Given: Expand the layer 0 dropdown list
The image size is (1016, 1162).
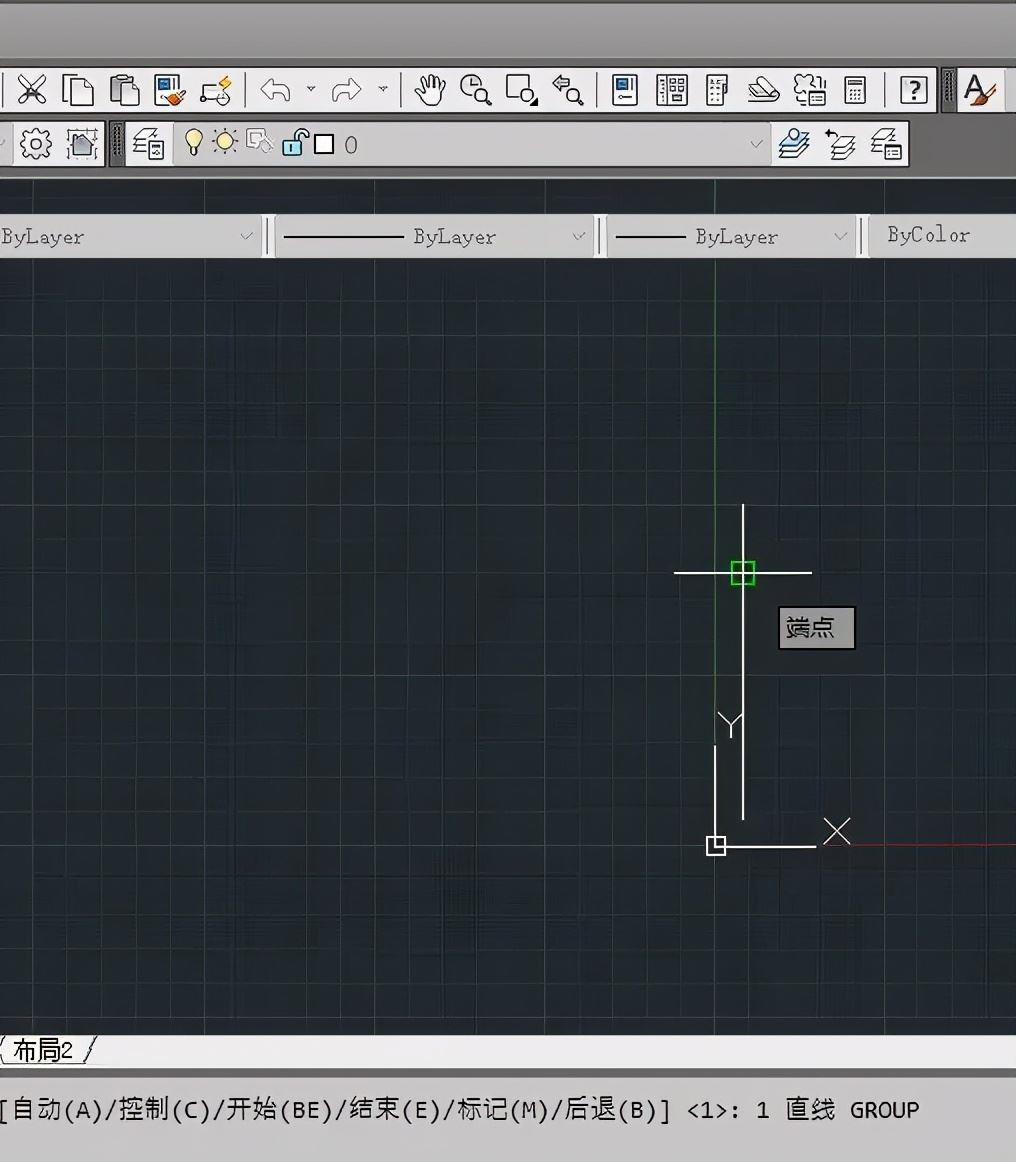Looking at the screenshot, I should pos(756,144).
